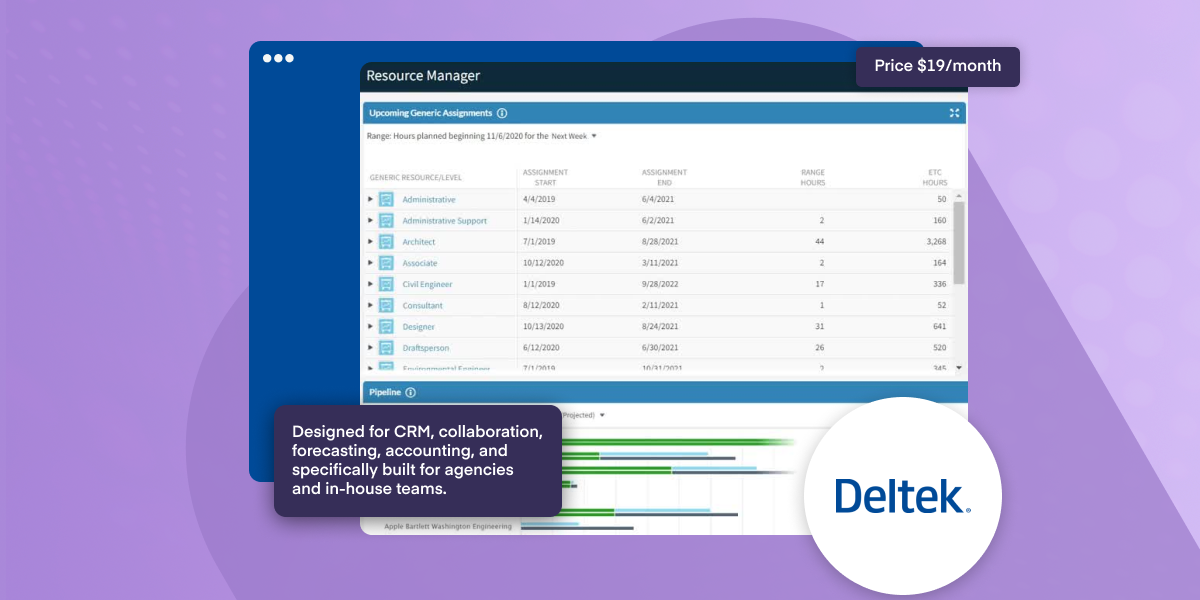This screenshot has height=600, width=1200.
Task: Expand the Civil Engineer row
Action: (x=371, y=284)
